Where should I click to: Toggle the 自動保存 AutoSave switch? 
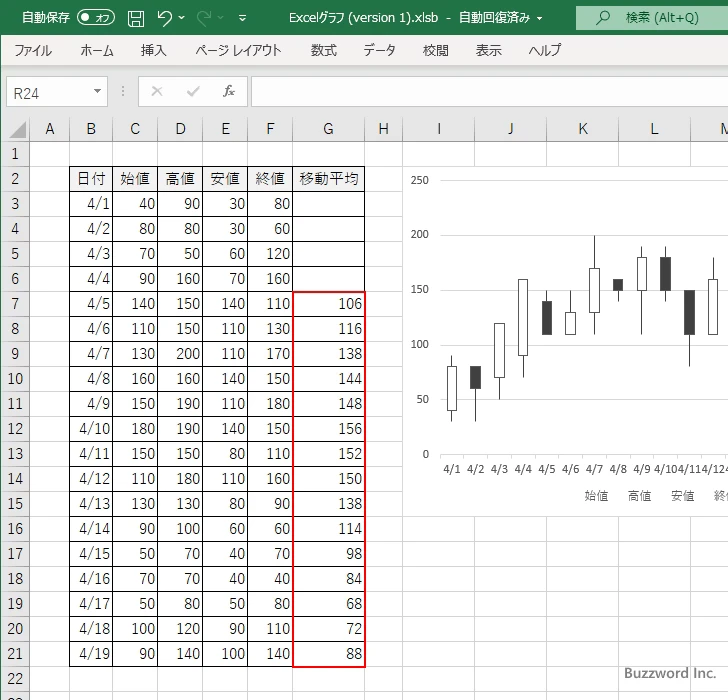point(96,18)
